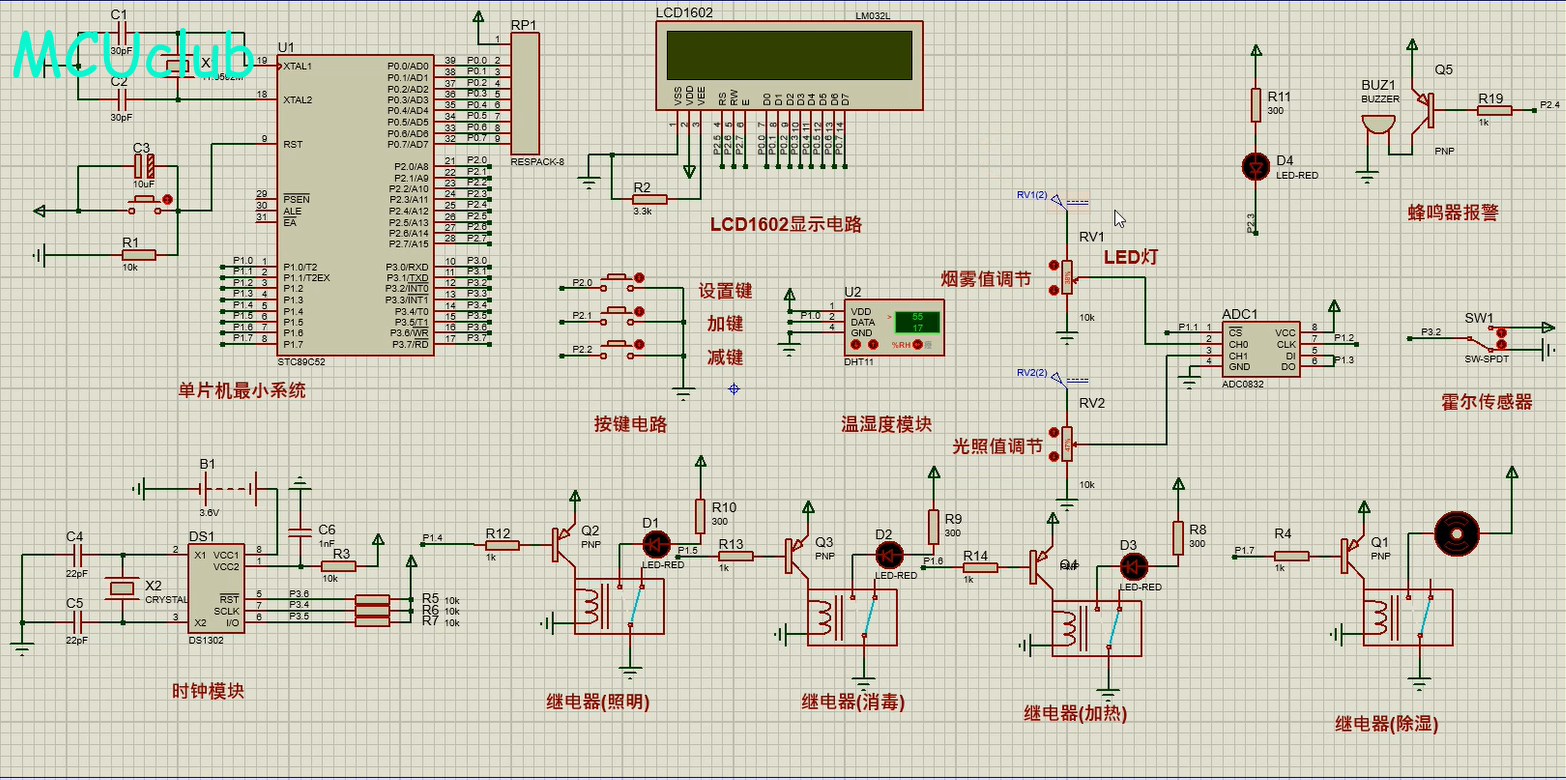Viewport: 1566px width, 780px height.
Task: Click the RV1 potentiometer wiper body
Action: (1068, 277)
